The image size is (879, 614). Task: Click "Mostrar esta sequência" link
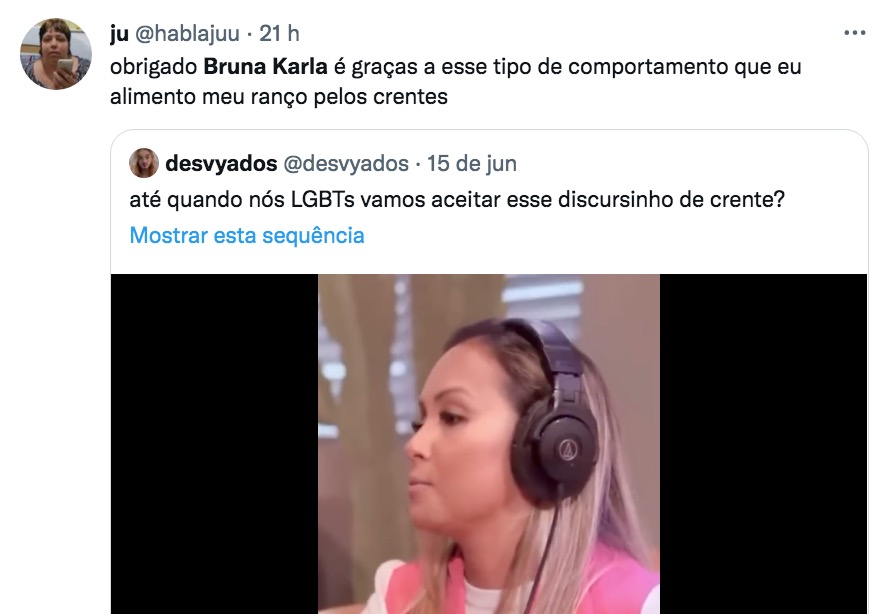pos(247,236)
